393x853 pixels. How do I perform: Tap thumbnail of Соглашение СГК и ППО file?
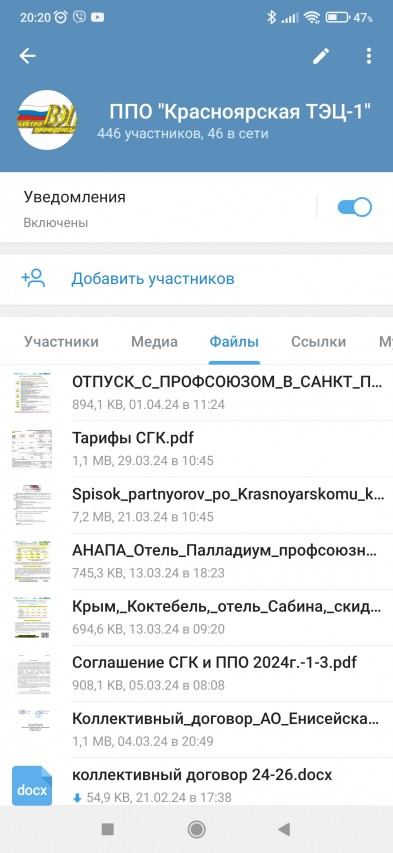(x=32, y=673)
